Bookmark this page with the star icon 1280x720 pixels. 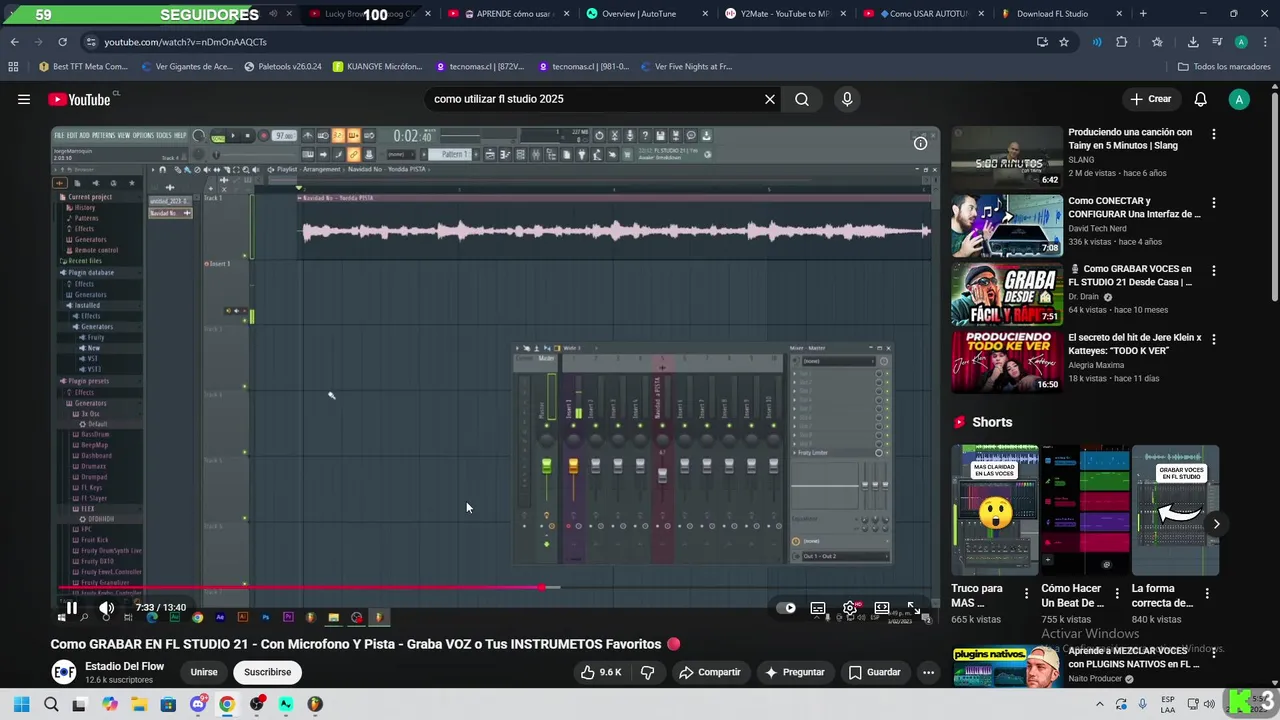tap(1064, 42)
